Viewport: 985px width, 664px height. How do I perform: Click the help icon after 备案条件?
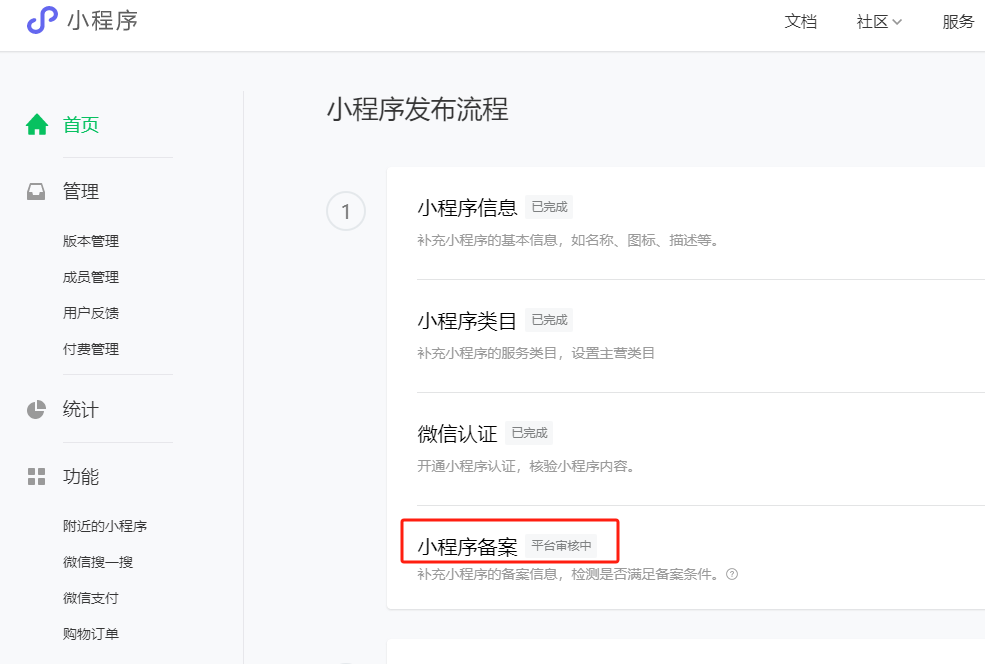732,574
